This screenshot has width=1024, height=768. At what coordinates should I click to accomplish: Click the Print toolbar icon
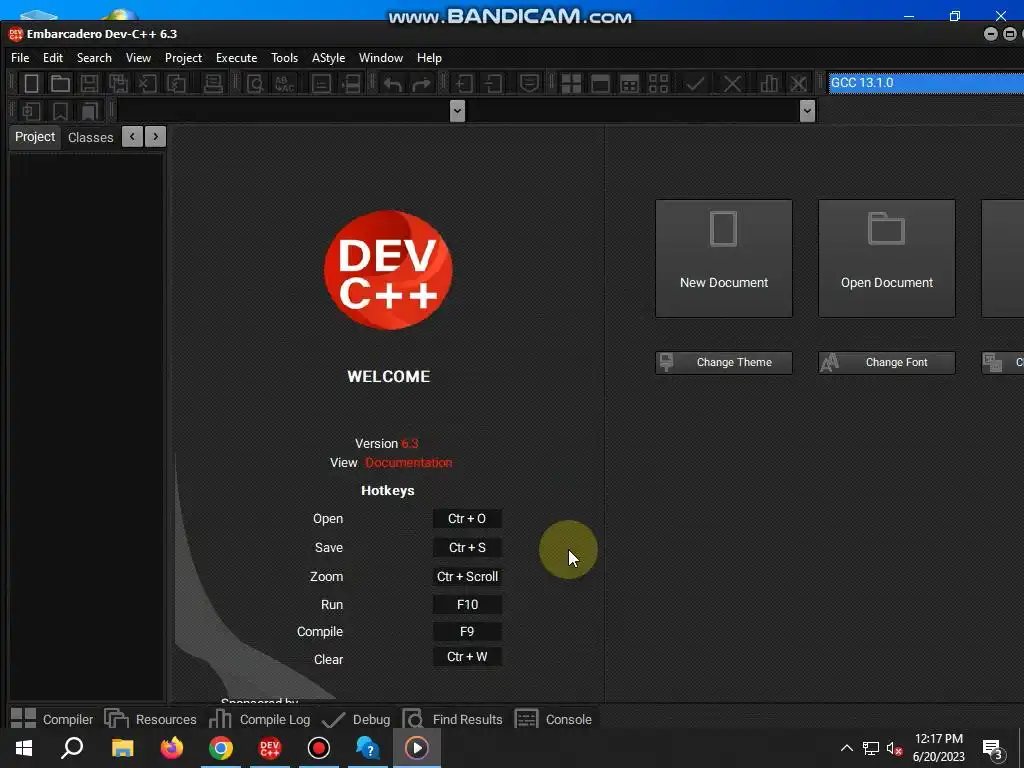[x=213, y=83]
